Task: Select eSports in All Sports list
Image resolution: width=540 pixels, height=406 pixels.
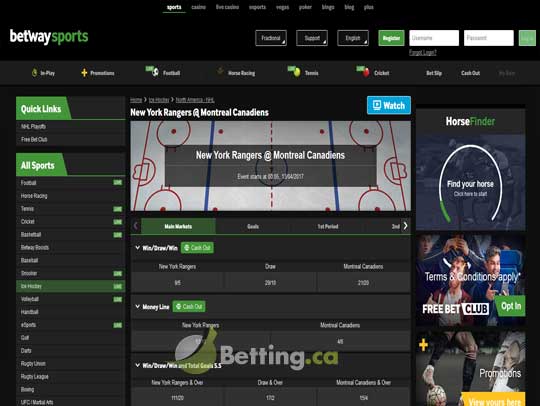Action: pyautogui.click(x=71, y=325)
